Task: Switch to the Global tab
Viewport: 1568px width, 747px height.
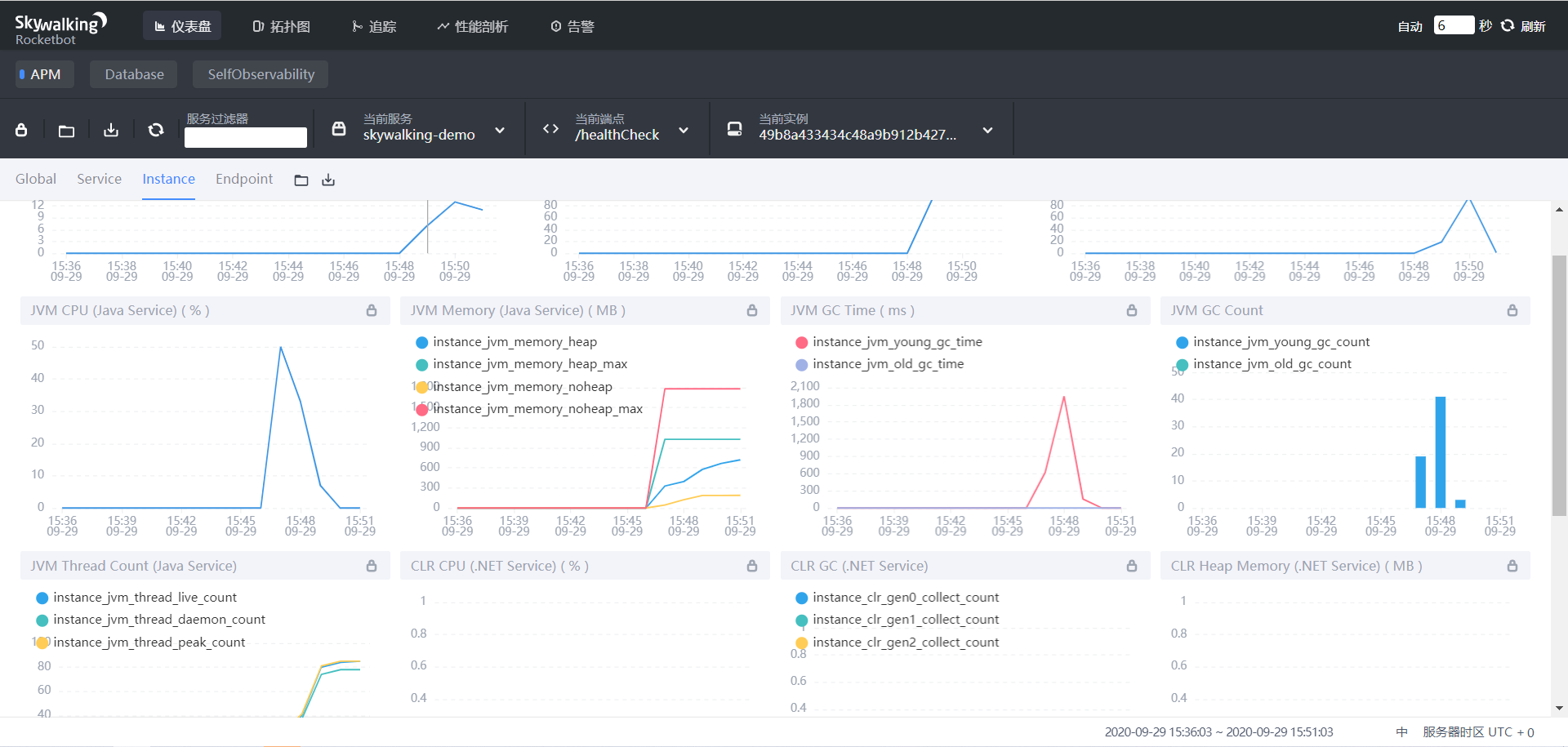Action: pyautogui.click(x=36, y=179)
